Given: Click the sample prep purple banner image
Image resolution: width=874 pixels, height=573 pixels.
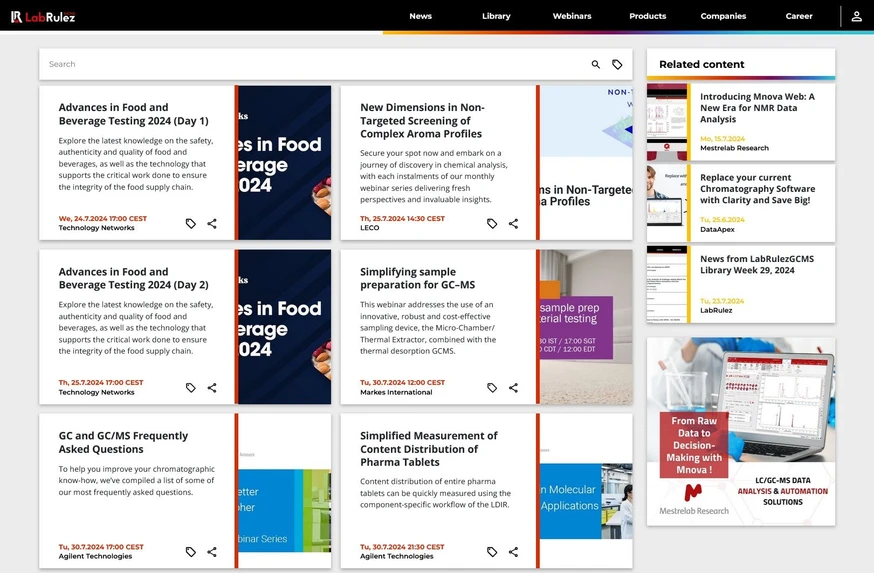Looking at the screenshot, I should pos(586,327).
